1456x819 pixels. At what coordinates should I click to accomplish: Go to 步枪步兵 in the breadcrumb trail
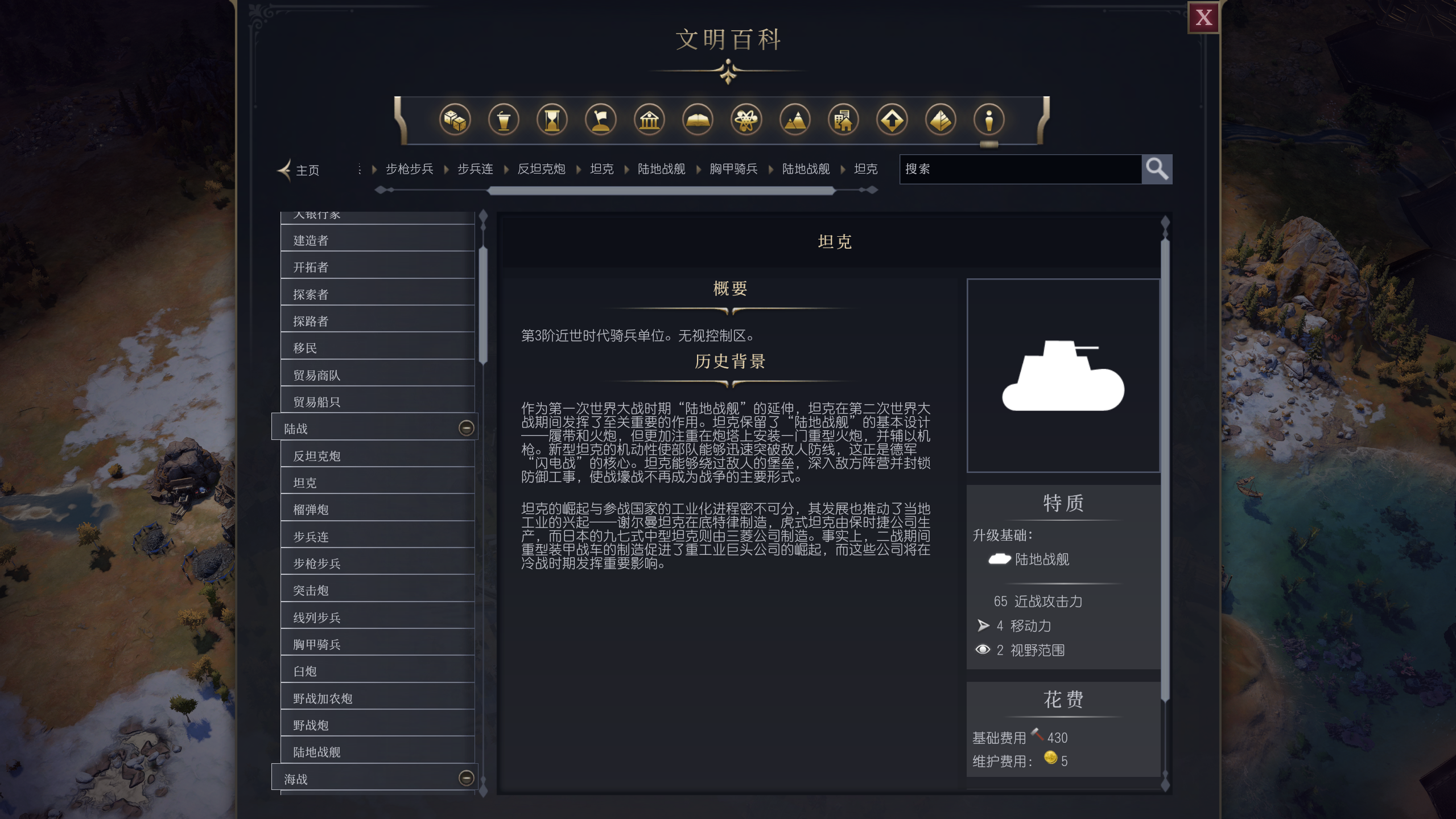(410, 169)
